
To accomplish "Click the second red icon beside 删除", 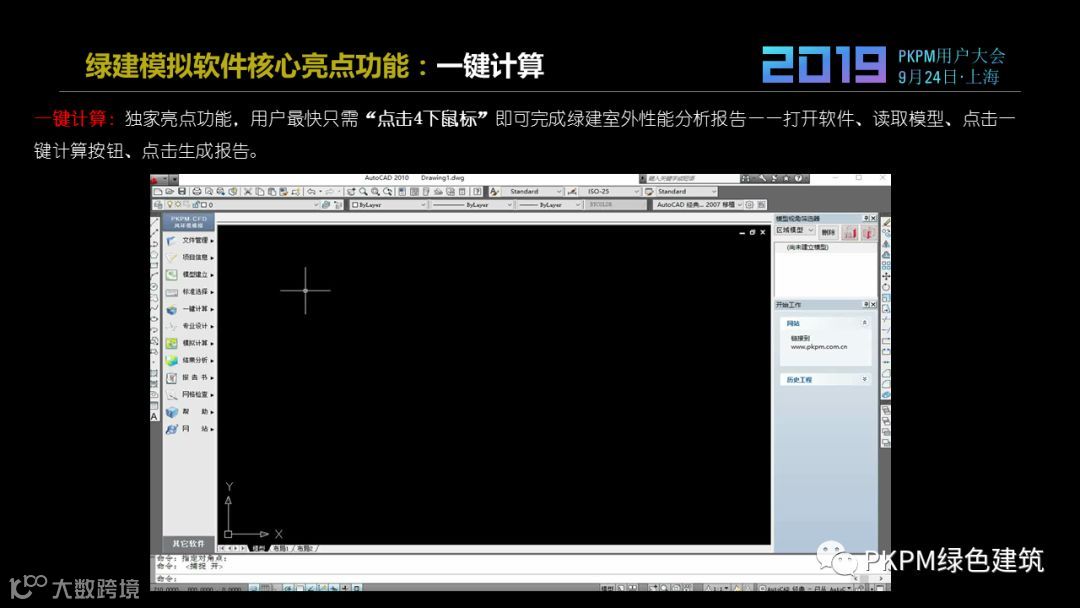I will [x=869, y=233].
